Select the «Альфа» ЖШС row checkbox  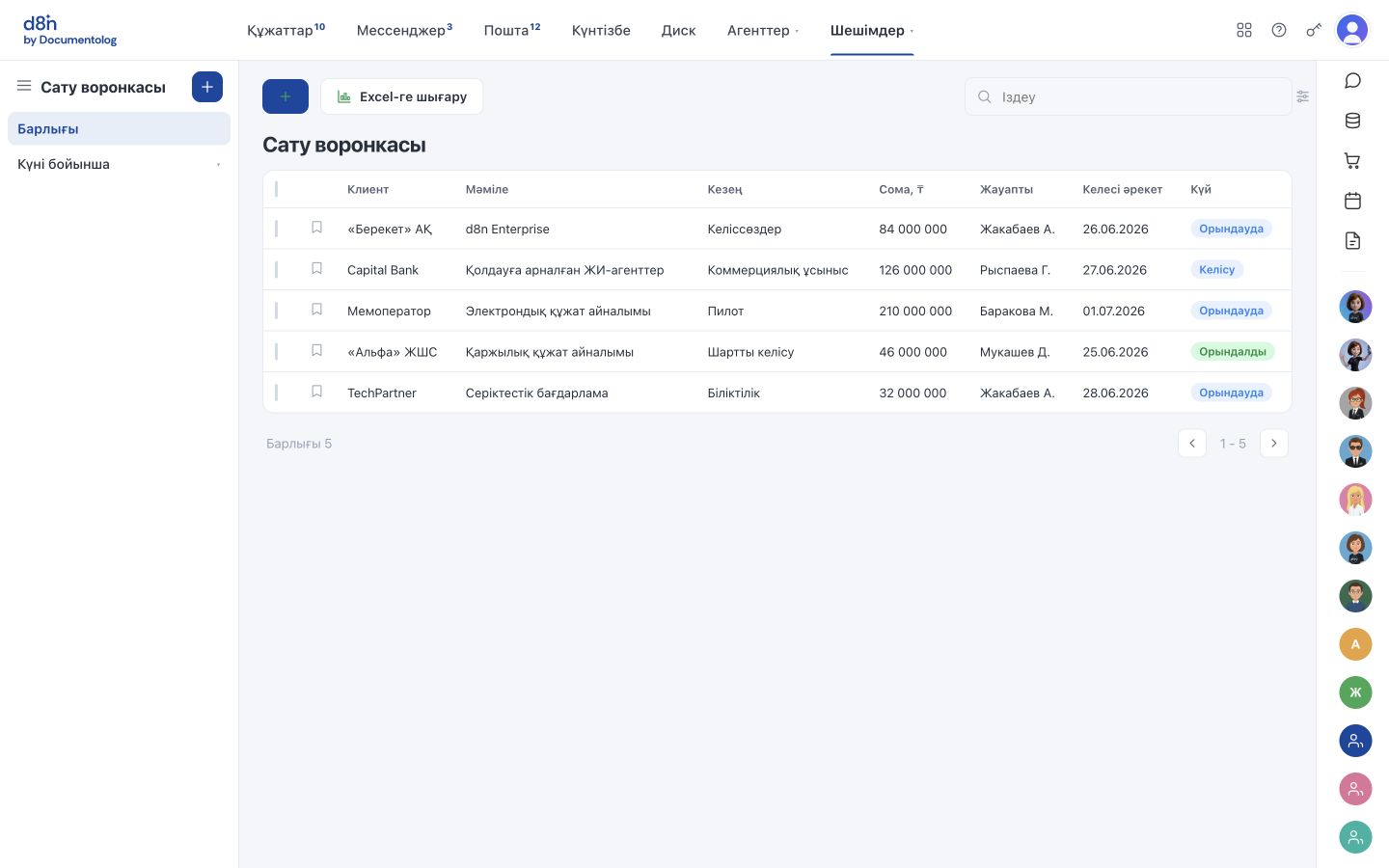[x=277, y=352]
